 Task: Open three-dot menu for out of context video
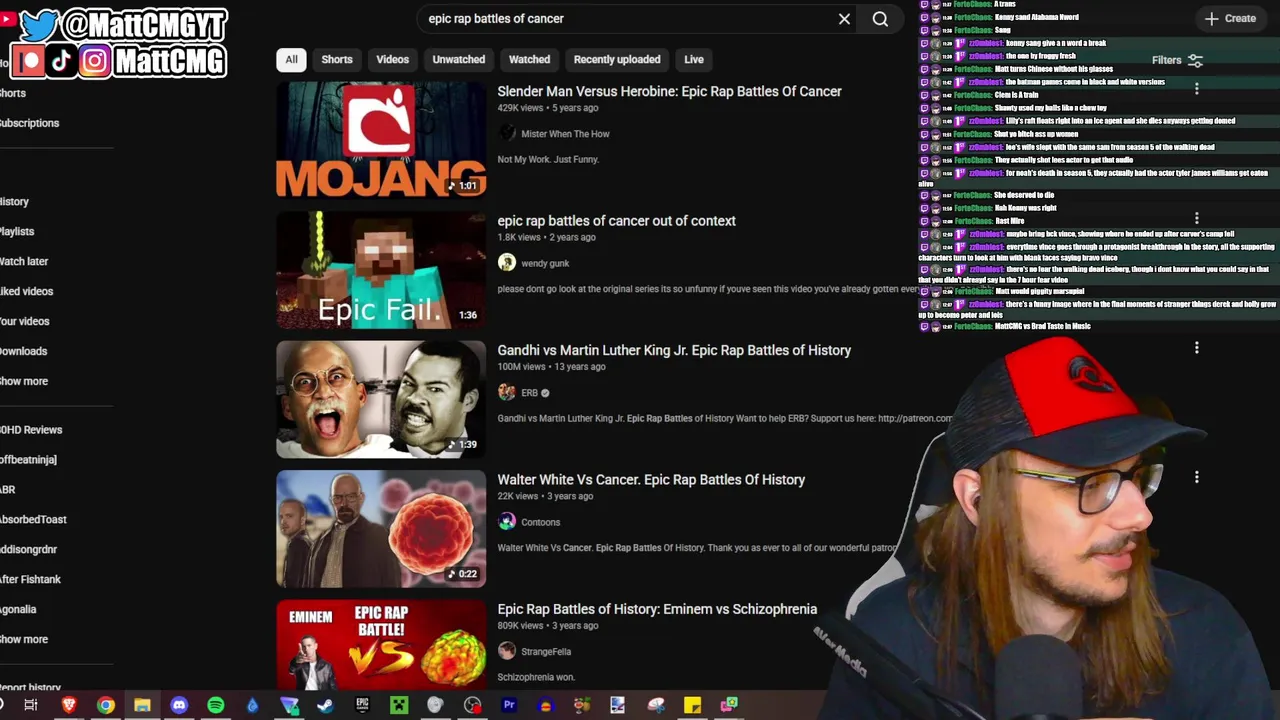coord(1197,218)
